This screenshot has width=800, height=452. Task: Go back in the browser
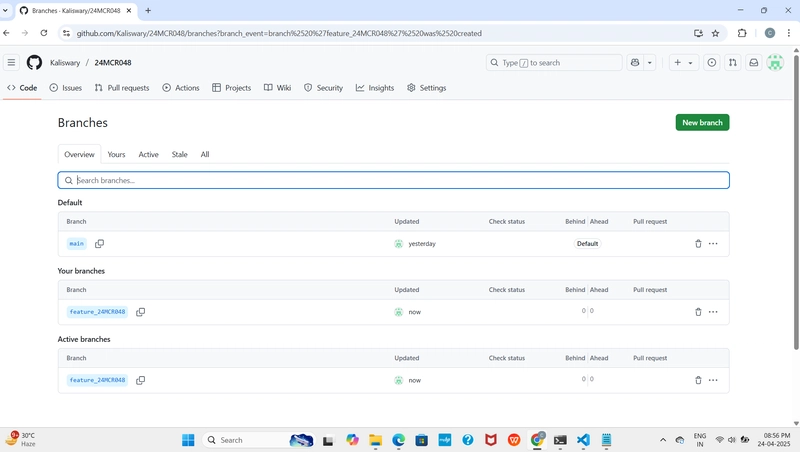[7, 33]
